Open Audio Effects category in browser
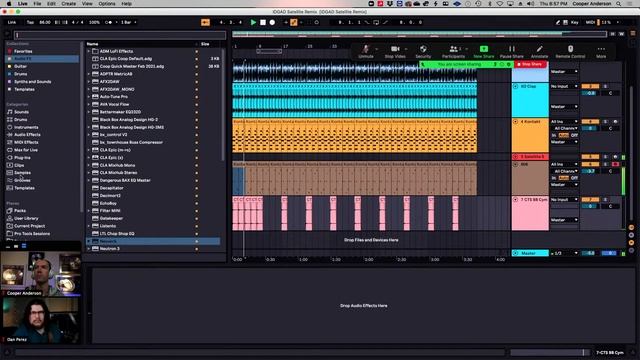The height and width of the screenshot is (360, 640). click(x=27, y=135)
